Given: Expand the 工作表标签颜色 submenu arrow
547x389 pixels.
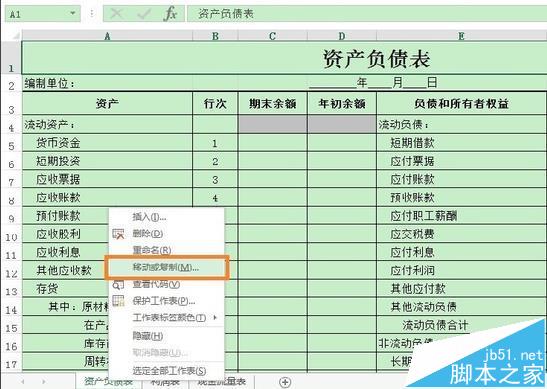Looking at the screenshot, I should (x=215, y=317).
